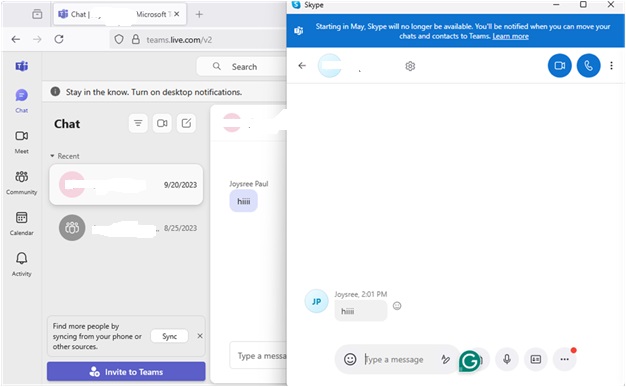Select the Chat Microsoft Teams tab
626x387 pixels.
tap(120, 14)
